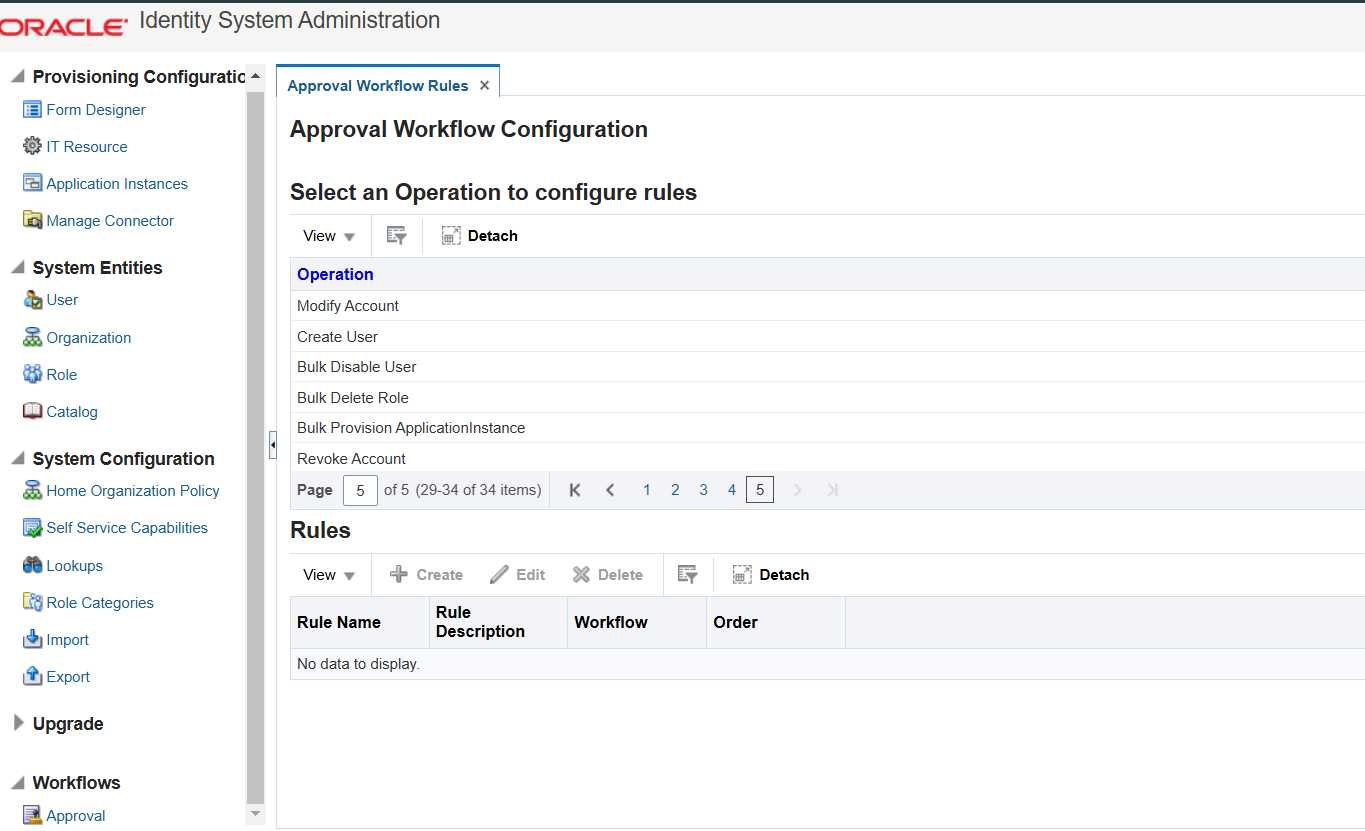Click the Import icon
This screenshot has height=831, width=1365.
(32, 640)
